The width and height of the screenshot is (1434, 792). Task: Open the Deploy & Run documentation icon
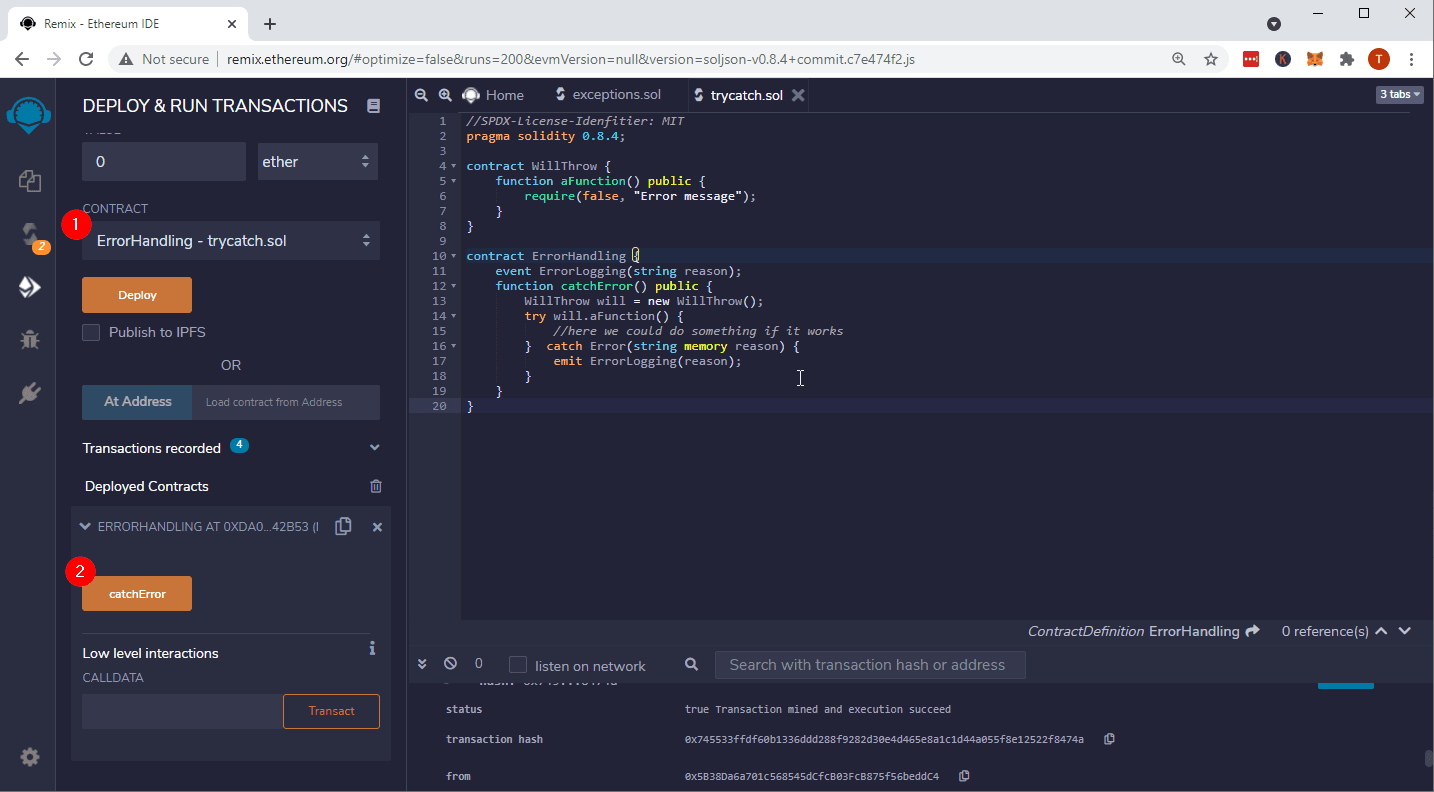point(373,106)
